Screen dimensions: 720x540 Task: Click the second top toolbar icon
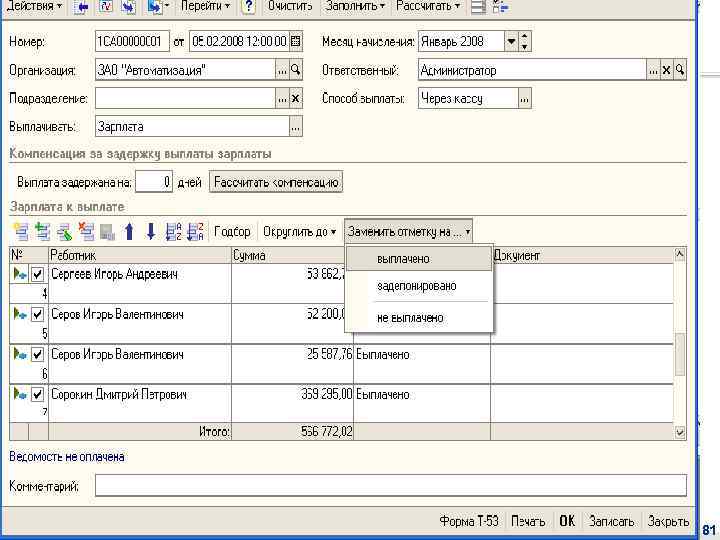[106, 6]
